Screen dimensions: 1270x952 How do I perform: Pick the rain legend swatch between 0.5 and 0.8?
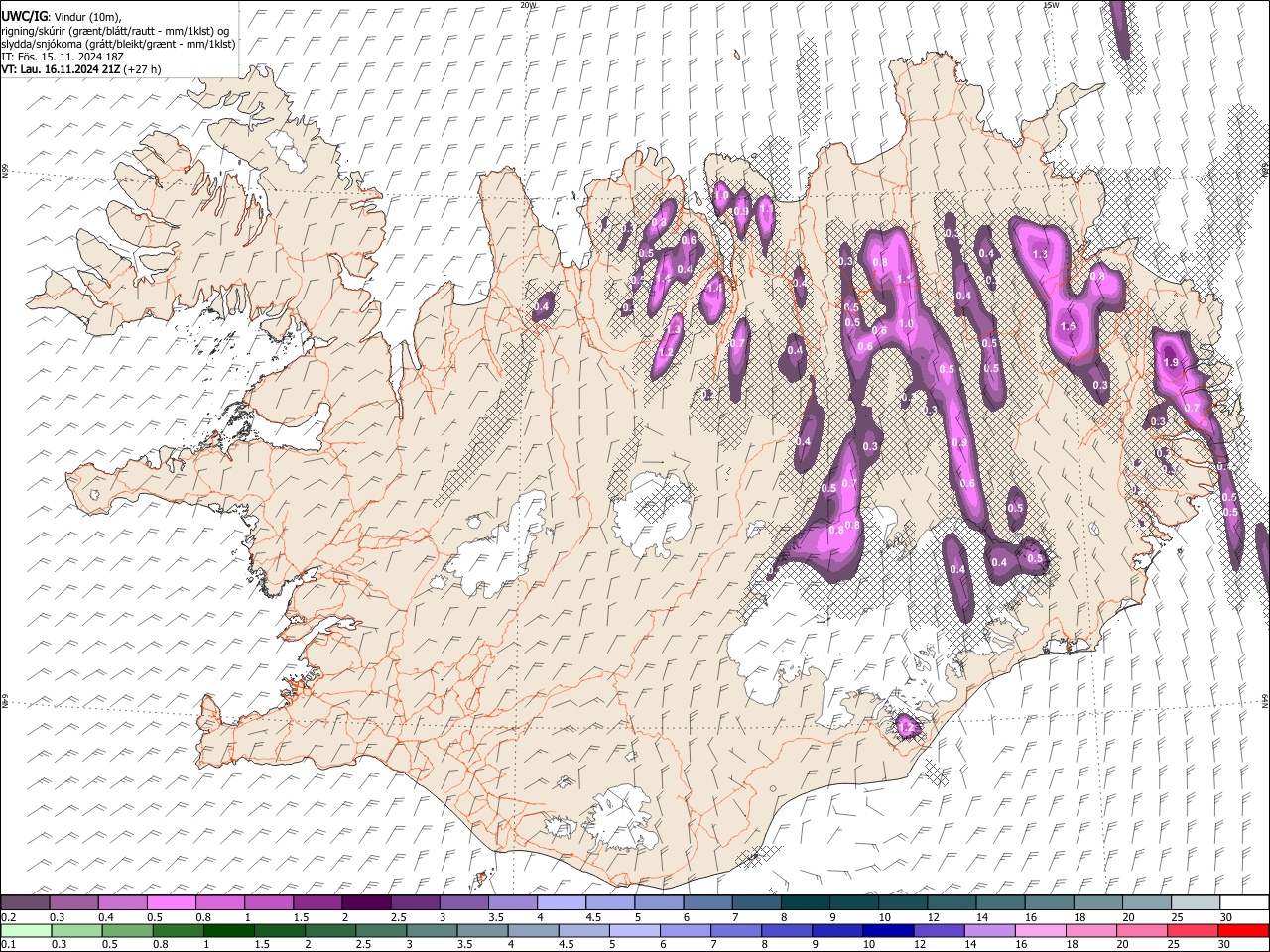pos(127,931)
